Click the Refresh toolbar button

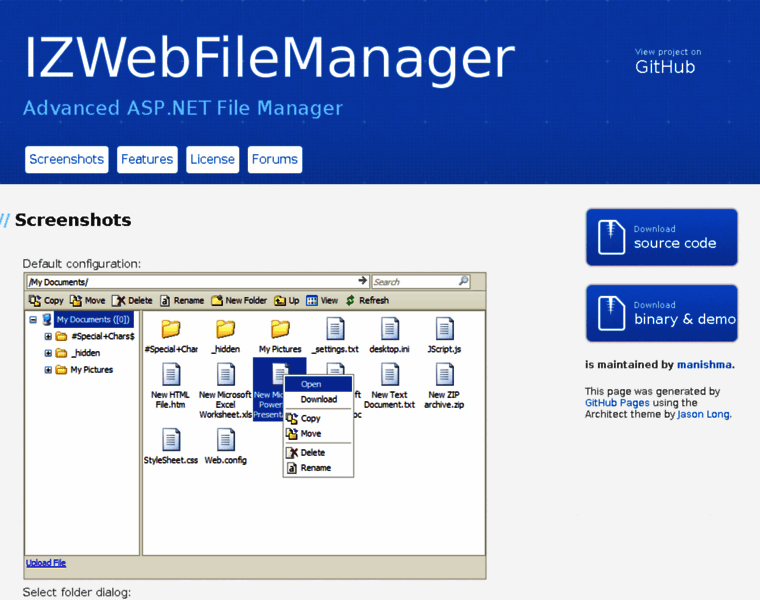pyautogui.click(x=367, y=300)
